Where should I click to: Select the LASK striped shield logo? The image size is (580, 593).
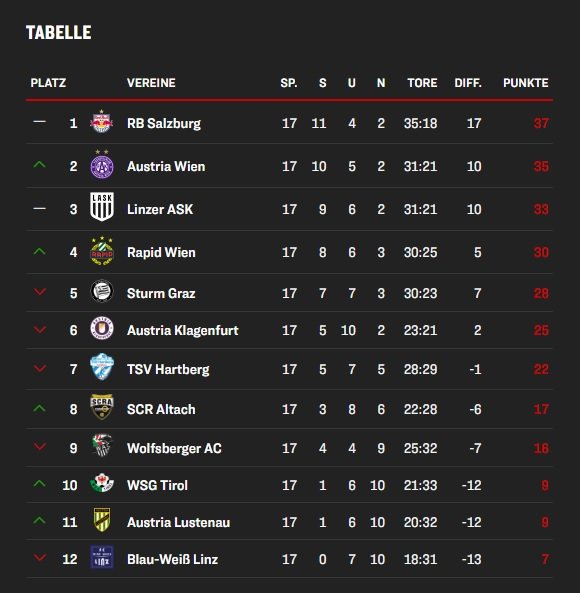[102, 207]
